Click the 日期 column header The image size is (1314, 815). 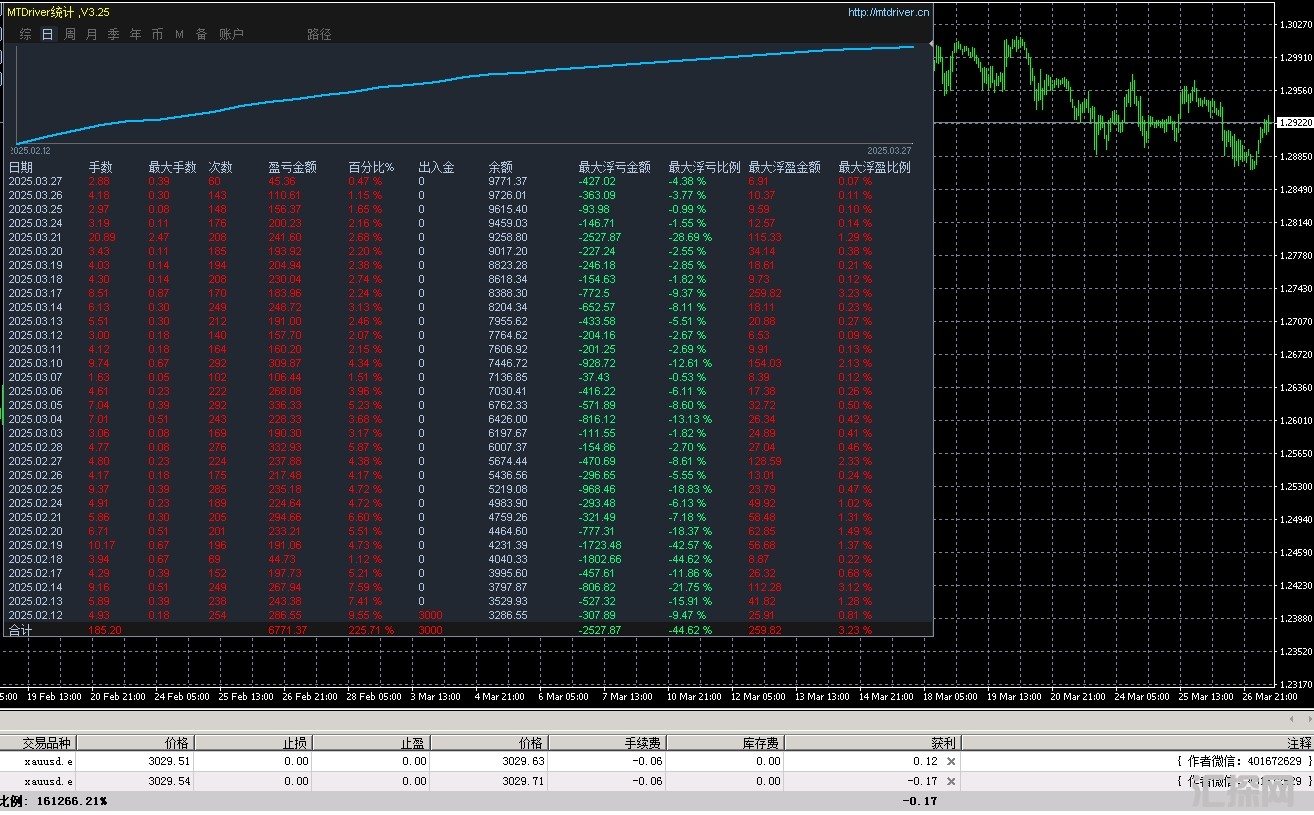pyautogui.click(x=21, y=167)
